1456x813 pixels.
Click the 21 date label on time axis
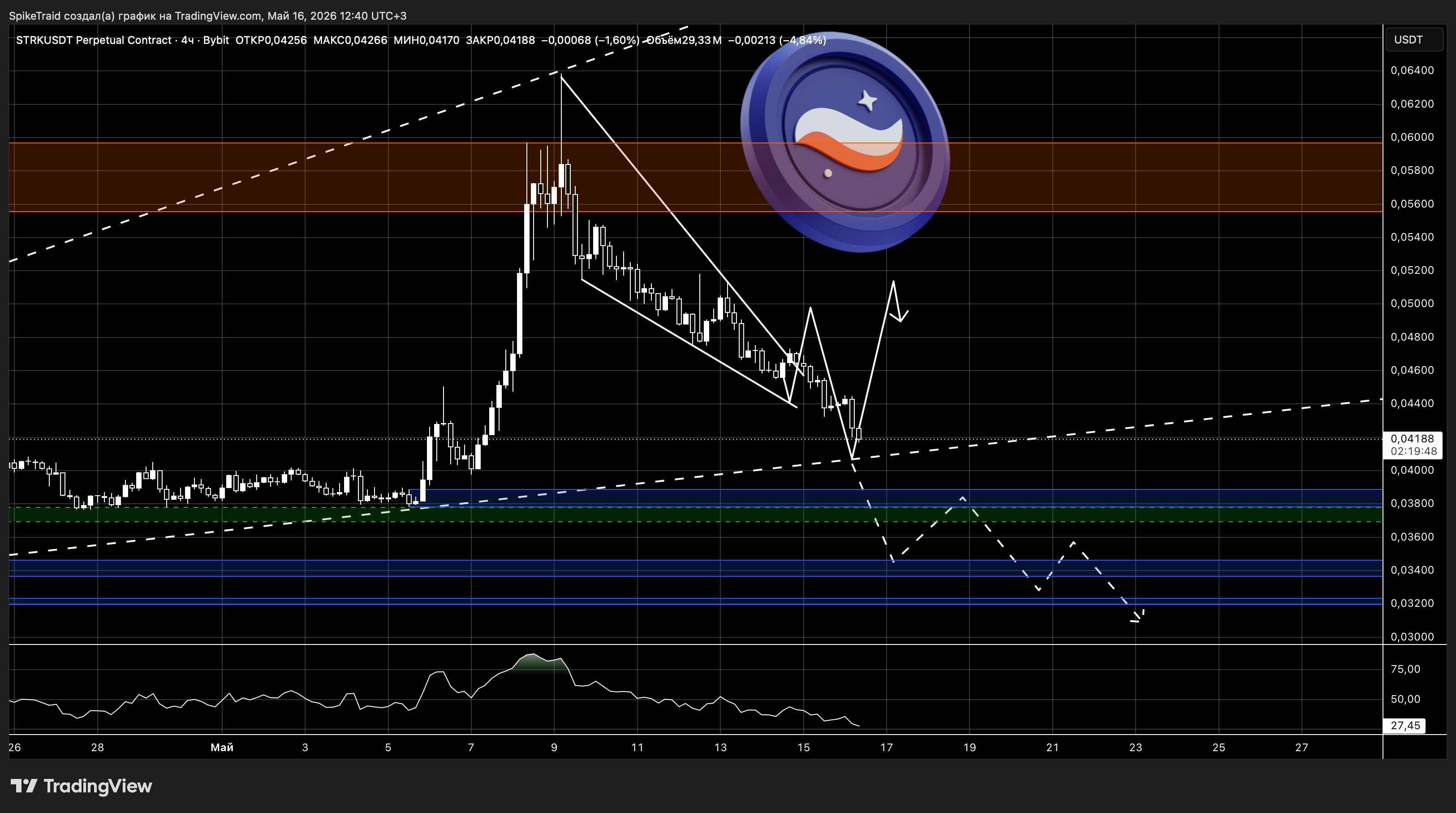(1052, 748)
